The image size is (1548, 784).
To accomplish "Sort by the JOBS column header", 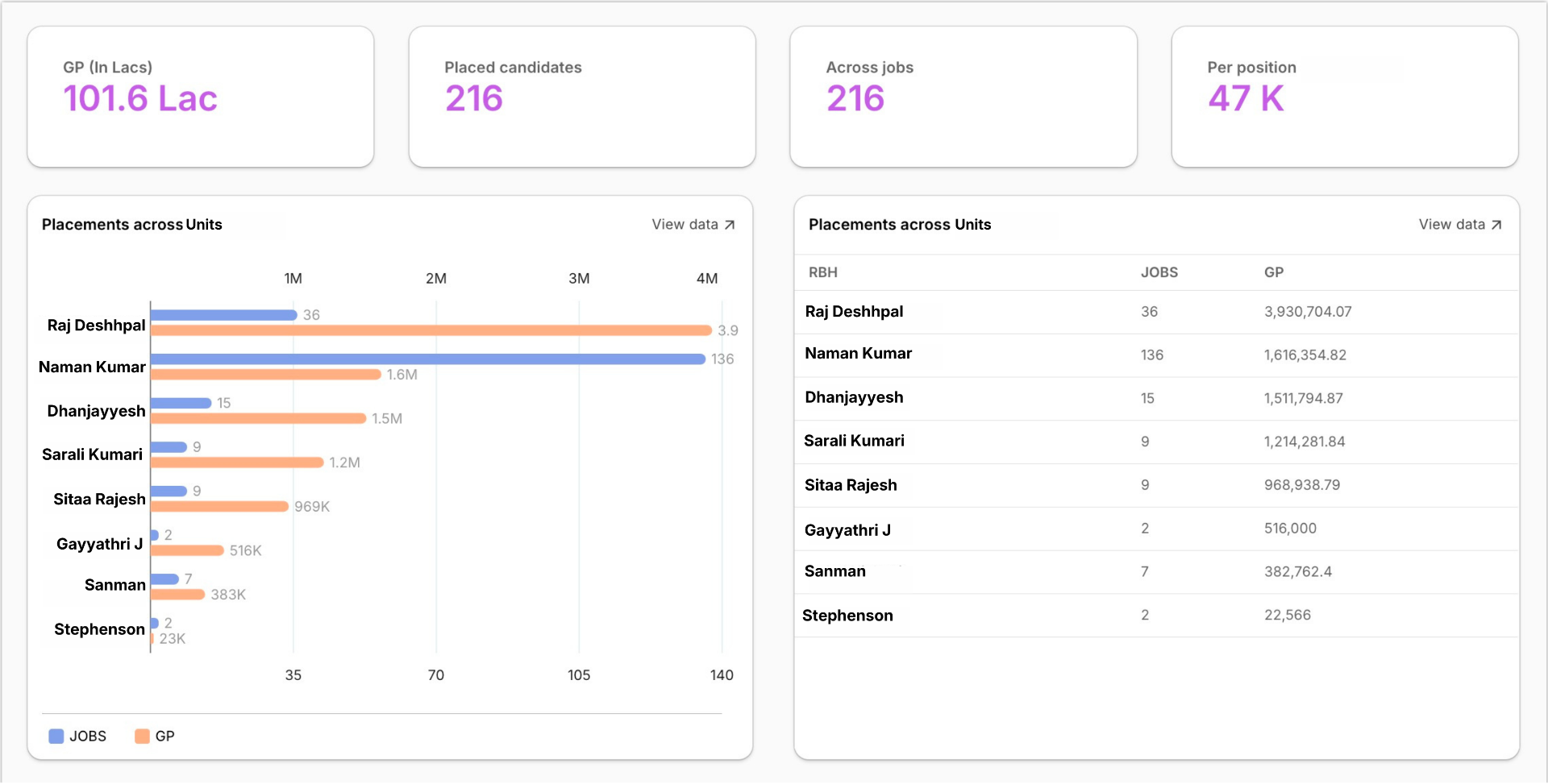I will (x=1159, y=272).
